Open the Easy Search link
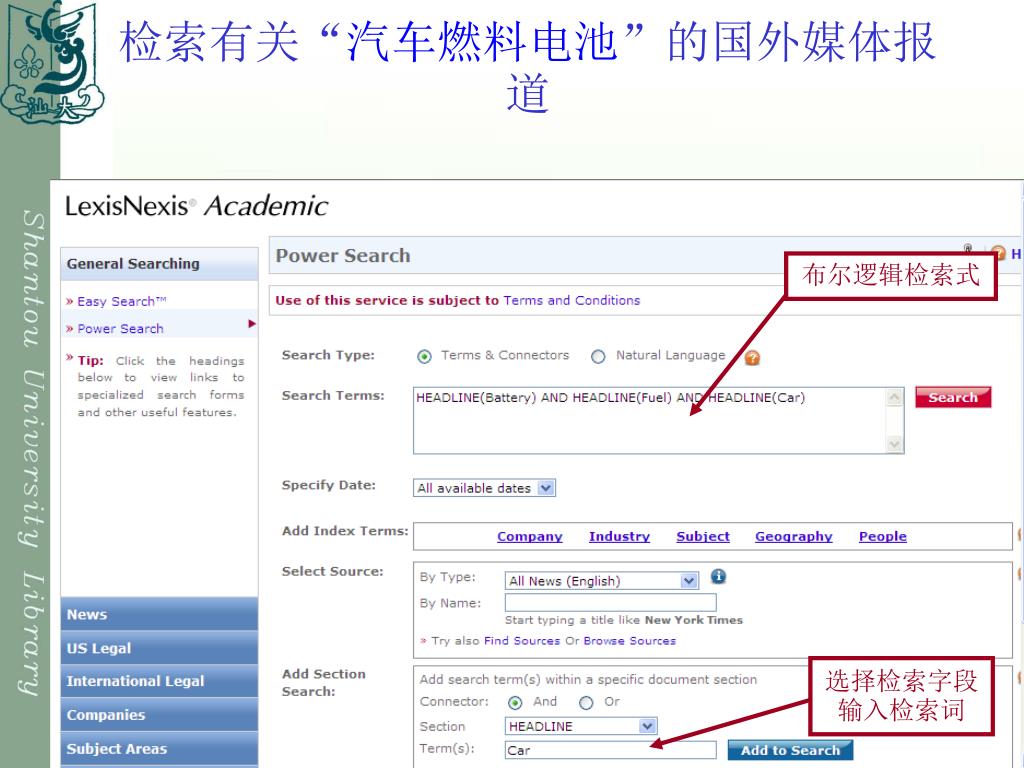The height and width of the screenshot is (768, 1024). click(x=121, y=301)
